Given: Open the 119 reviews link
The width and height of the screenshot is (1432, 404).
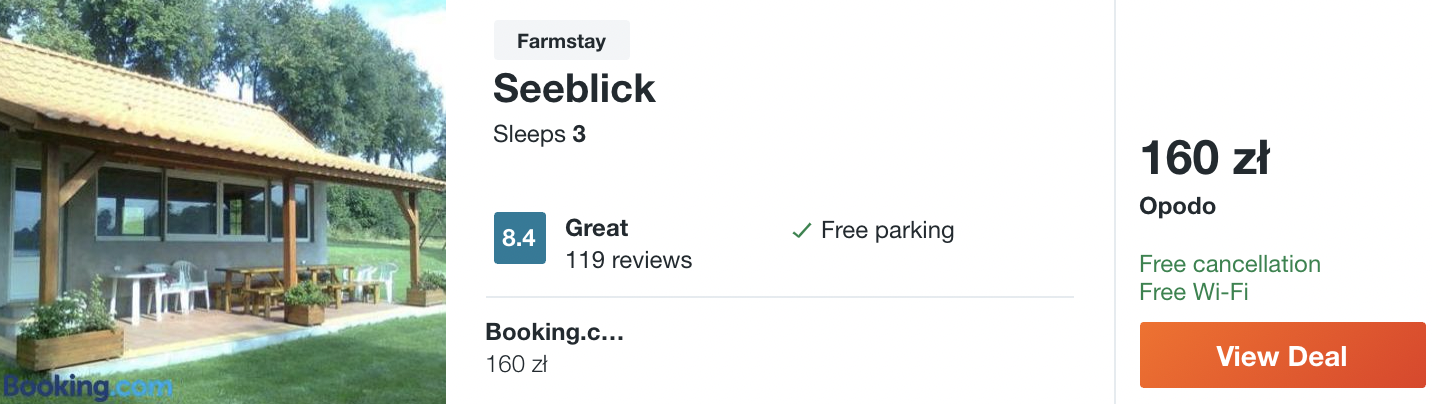Looking at the screenshot, I should (628, 260).
